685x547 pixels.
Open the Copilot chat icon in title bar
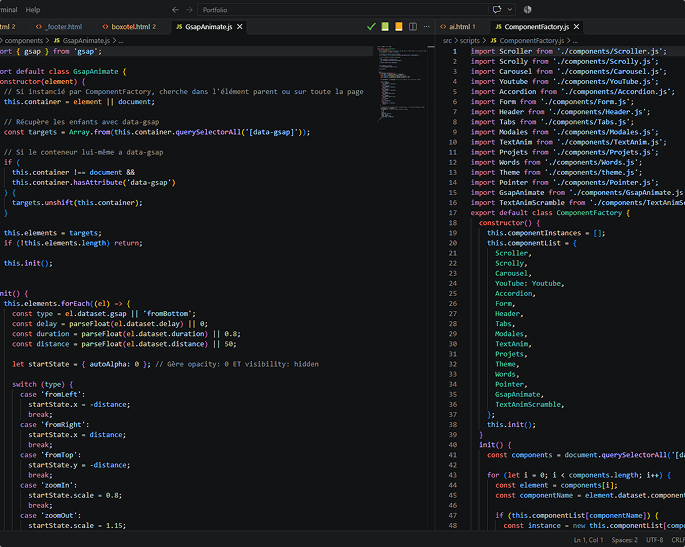pos(497,10)
